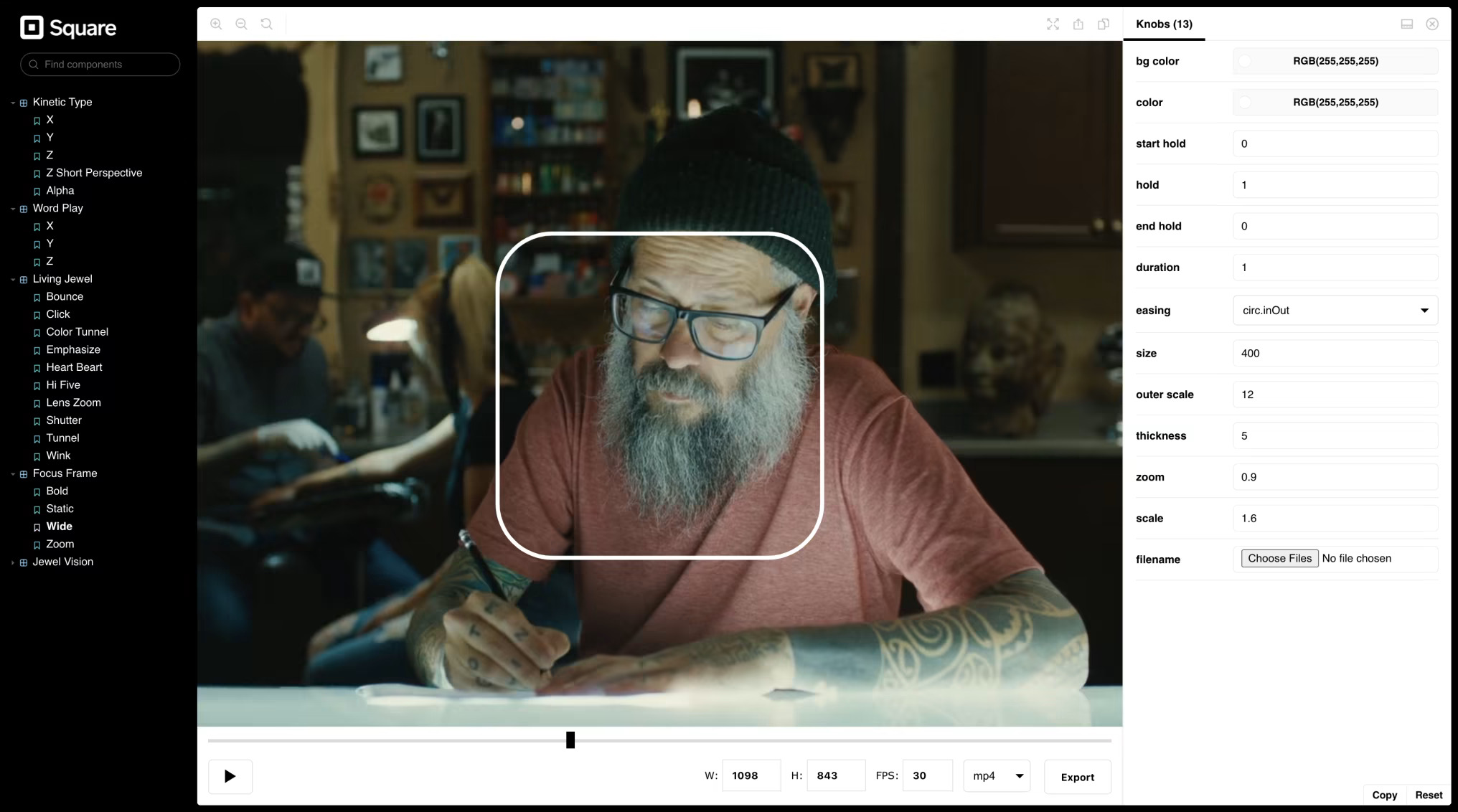Click the Choose Files button
This screenshot has width=1458, height=812.
[1279, 558]
